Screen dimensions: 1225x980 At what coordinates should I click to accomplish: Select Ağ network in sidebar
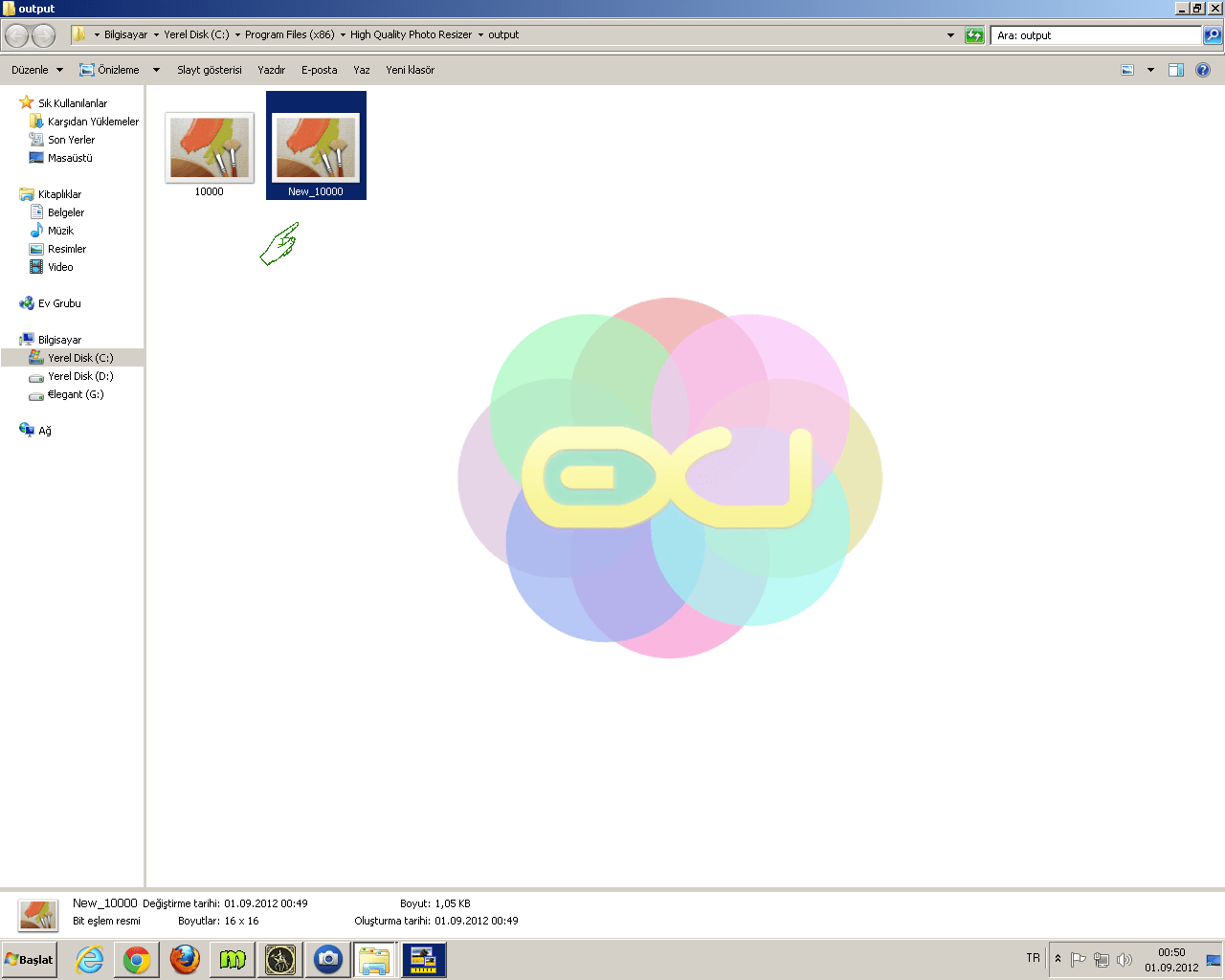coord(44,431)
